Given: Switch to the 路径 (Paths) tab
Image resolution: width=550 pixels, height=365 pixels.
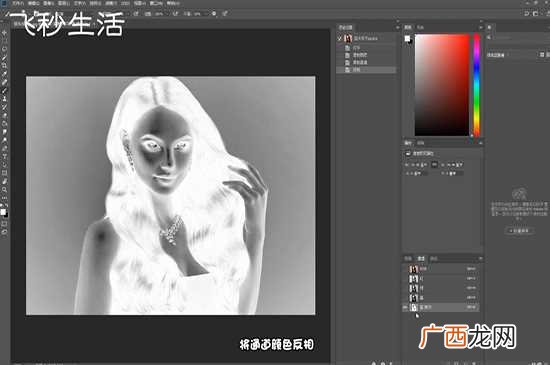Looking at the screenshot, I should (434, 258).
